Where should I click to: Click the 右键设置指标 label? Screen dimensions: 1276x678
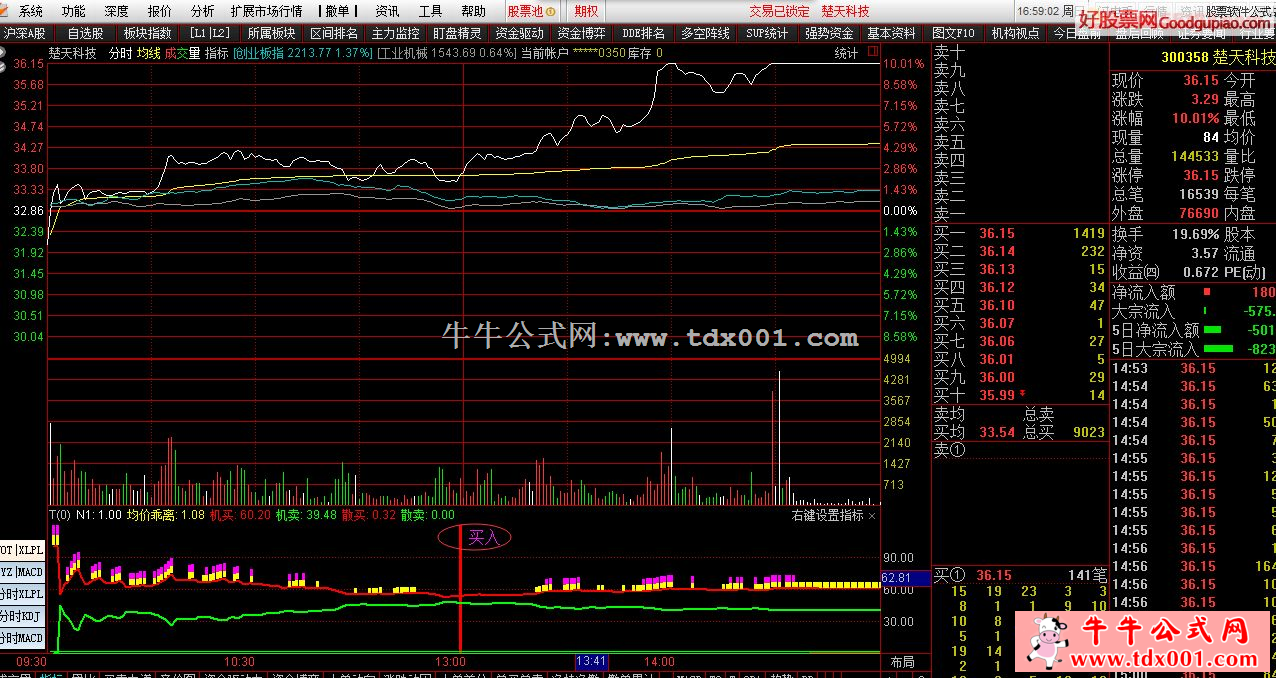coord(827,516)
